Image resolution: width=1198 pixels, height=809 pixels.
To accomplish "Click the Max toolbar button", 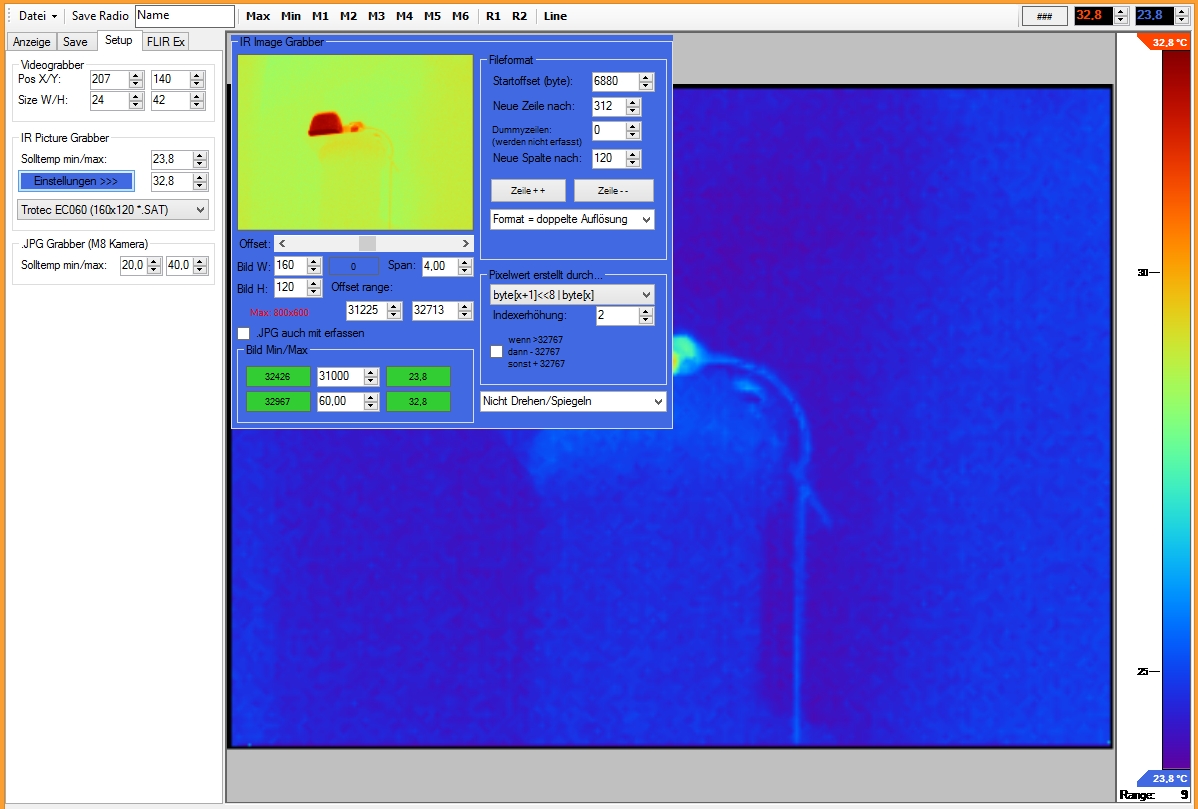I will coord(258,16).
